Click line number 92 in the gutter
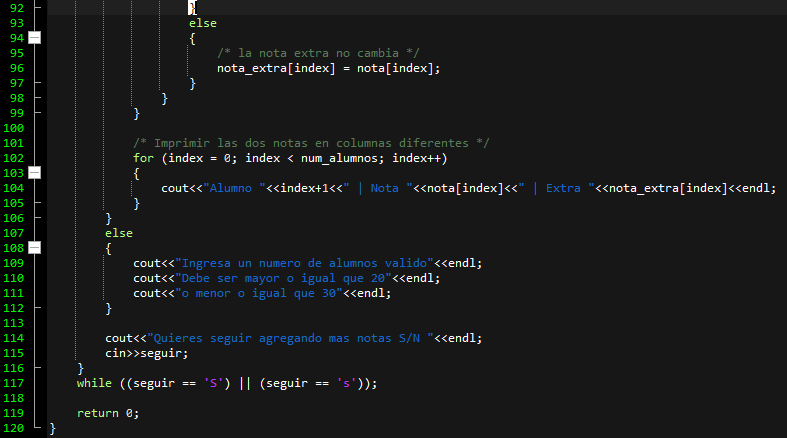 [x=14, y=8]
